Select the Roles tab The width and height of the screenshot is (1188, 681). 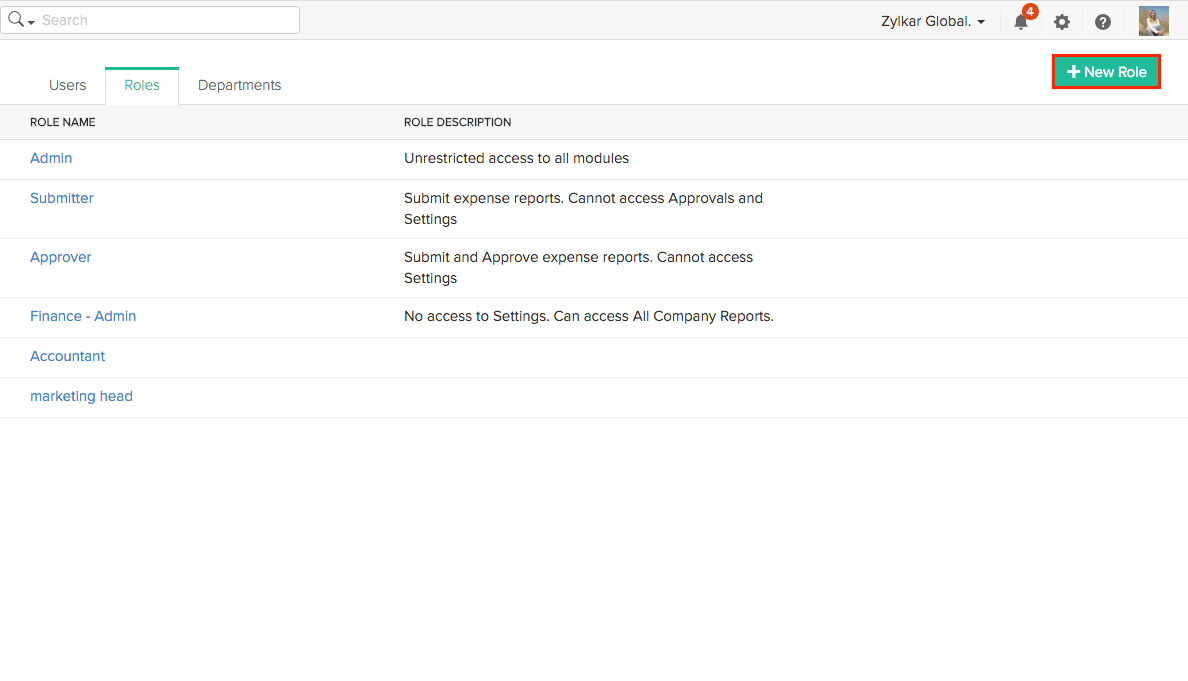pyautogui.click(x=142, y=85)
